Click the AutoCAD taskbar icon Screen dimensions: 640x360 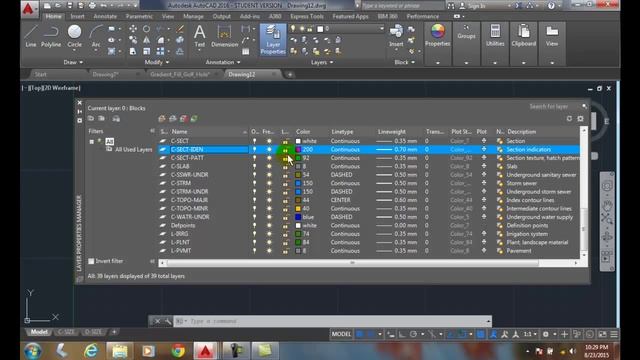click(x=205, y=351)
